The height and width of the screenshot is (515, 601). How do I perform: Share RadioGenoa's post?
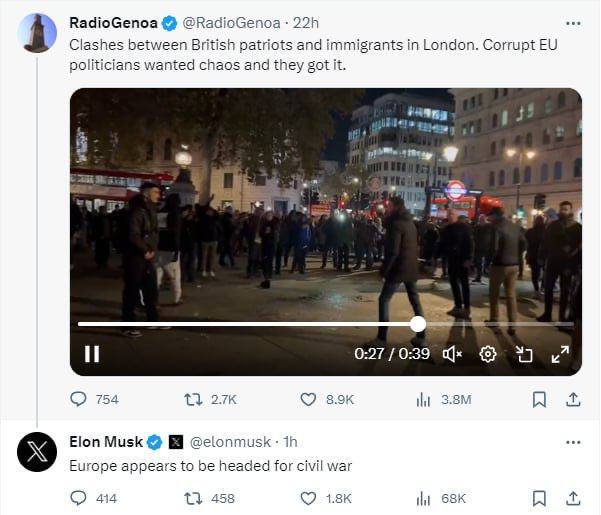coord(573,399)
